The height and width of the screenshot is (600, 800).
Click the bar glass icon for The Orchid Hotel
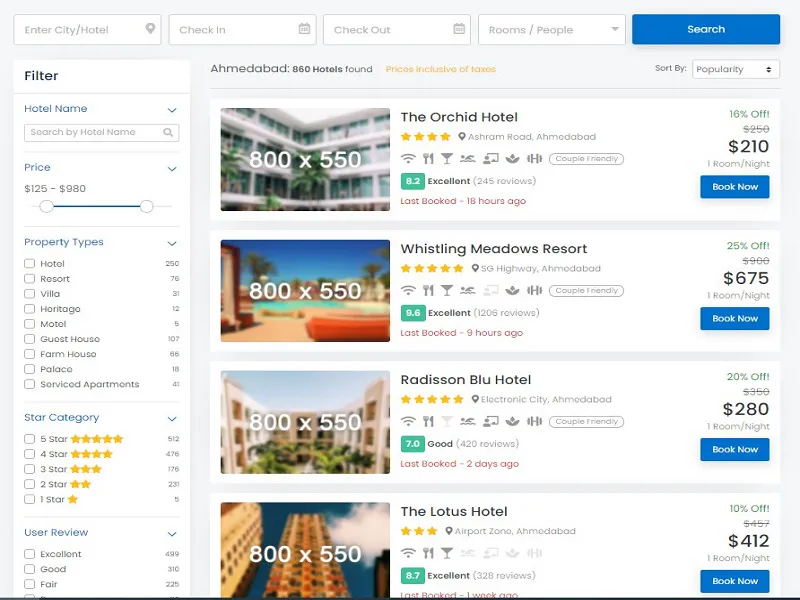point(447,159)
